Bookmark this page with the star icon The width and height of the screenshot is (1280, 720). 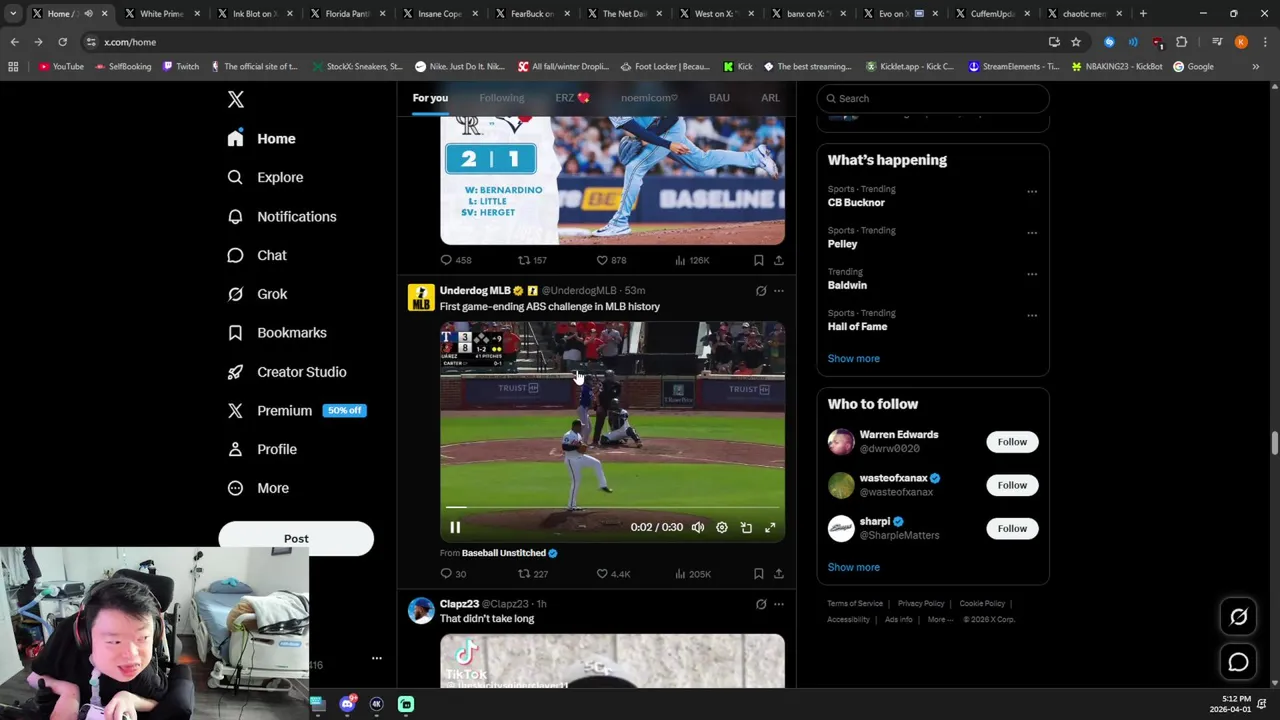(1076, 42)
